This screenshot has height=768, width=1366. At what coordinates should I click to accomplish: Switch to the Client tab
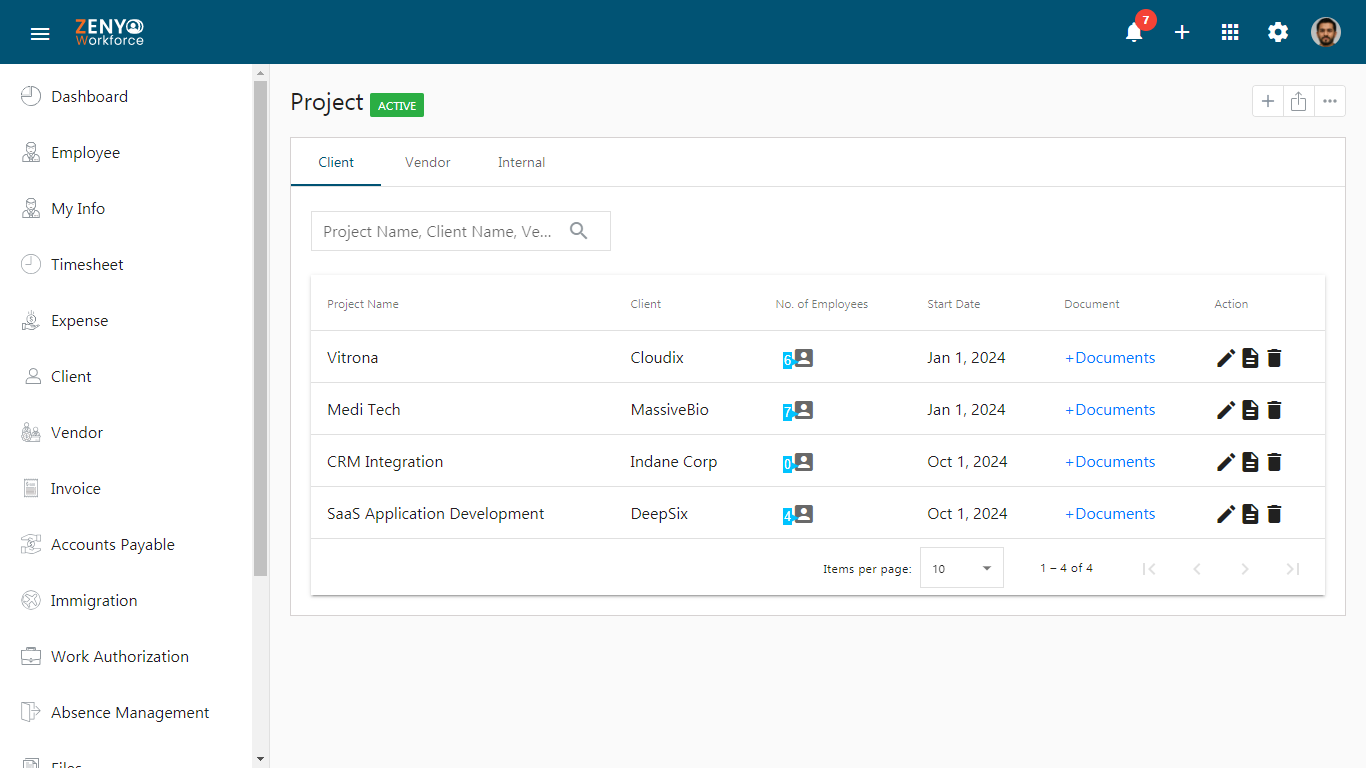(x=336, y=162)
